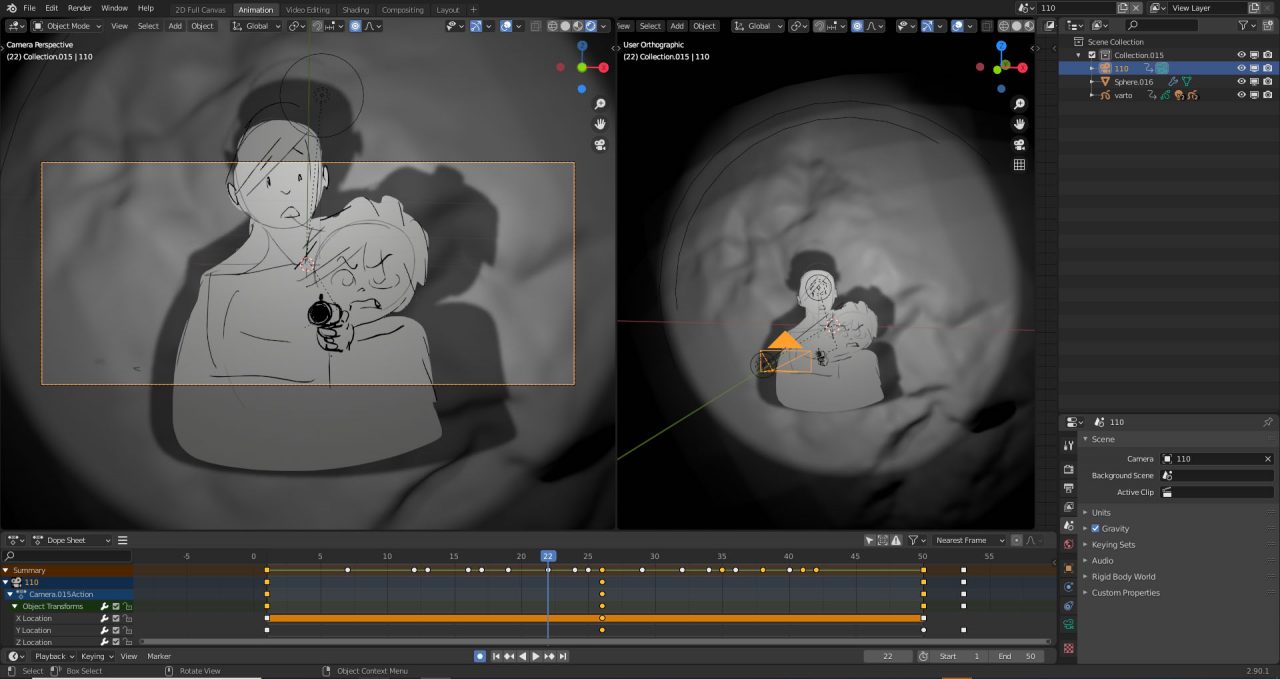Click the End frame field showing 50
This screenshot has height=679, width=1280.
click(1018, 656)
